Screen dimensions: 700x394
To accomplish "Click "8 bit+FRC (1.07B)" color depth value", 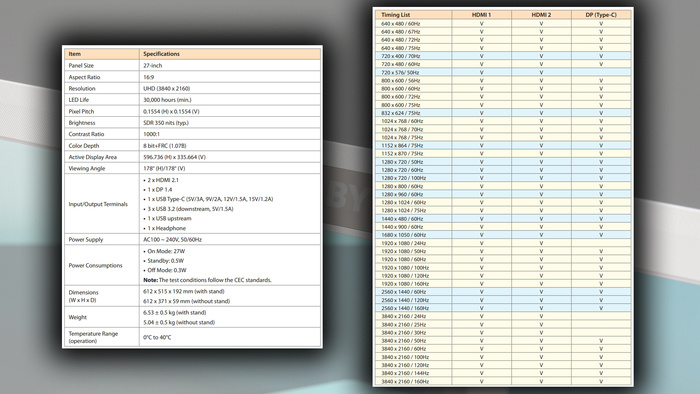I will [x=165, y=146].
